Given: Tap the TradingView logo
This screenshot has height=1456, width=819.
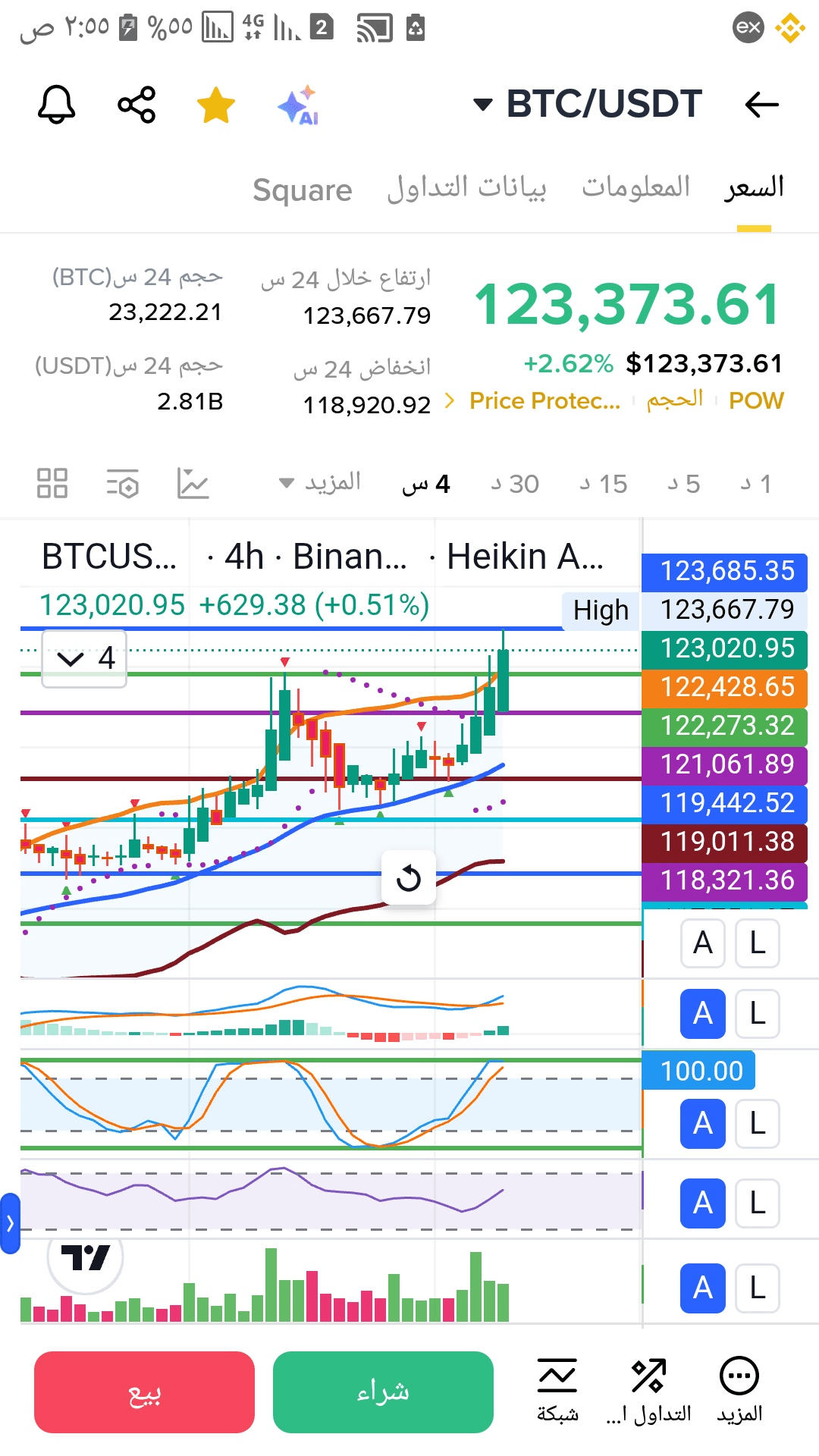Looking at the screenshot, I should click(85, 1258).
